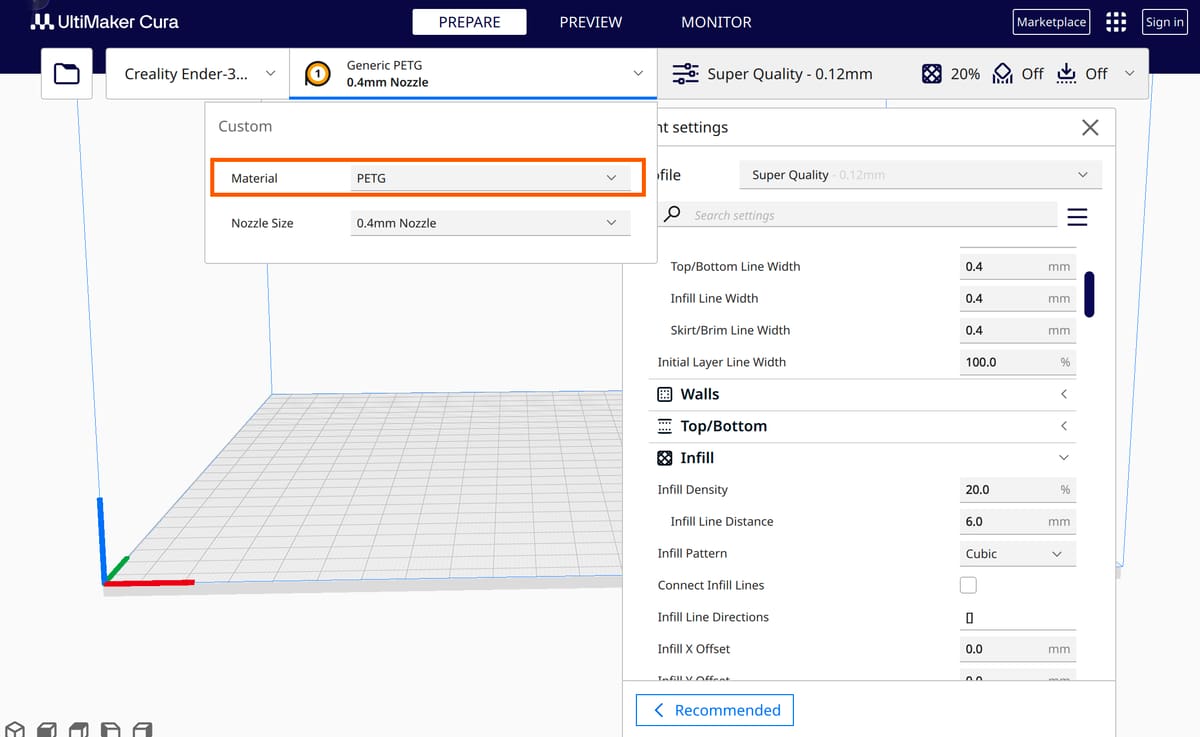Open the settings visibility hamburger menu

[x=1077, y=217]
